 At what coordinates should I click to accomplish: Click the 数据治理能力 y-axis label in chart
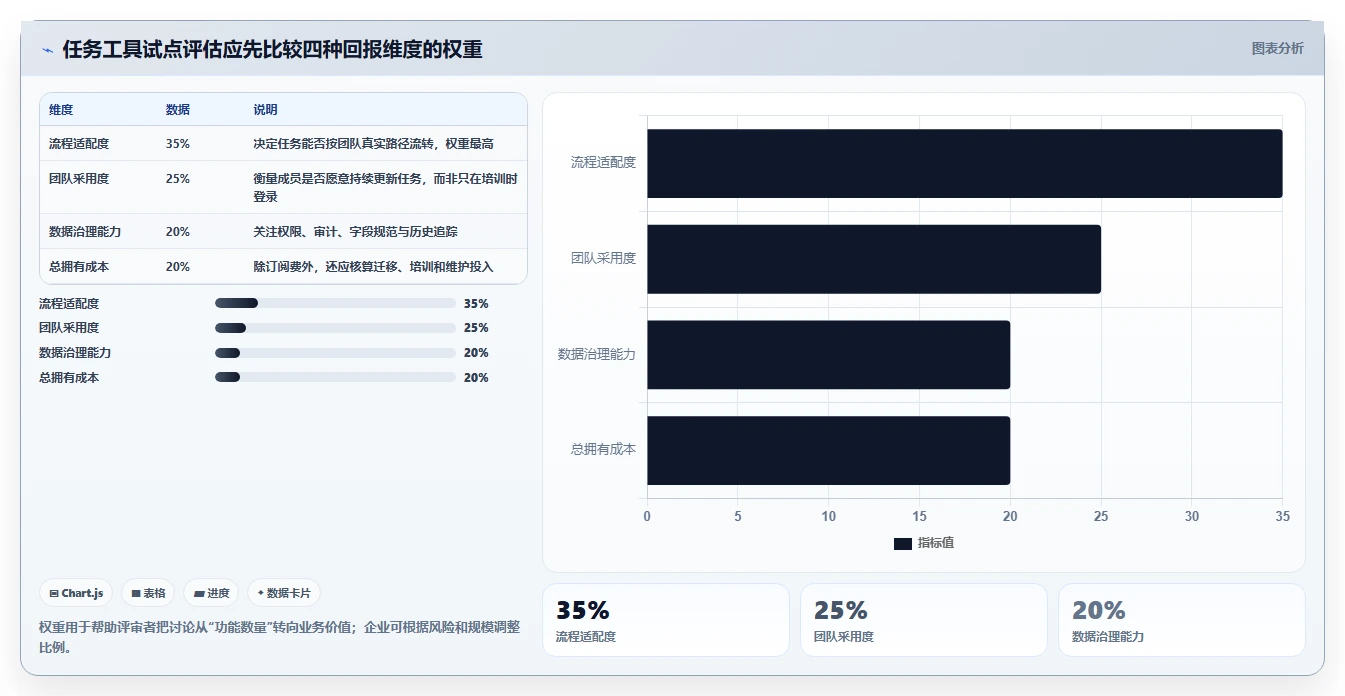point(597,354)
